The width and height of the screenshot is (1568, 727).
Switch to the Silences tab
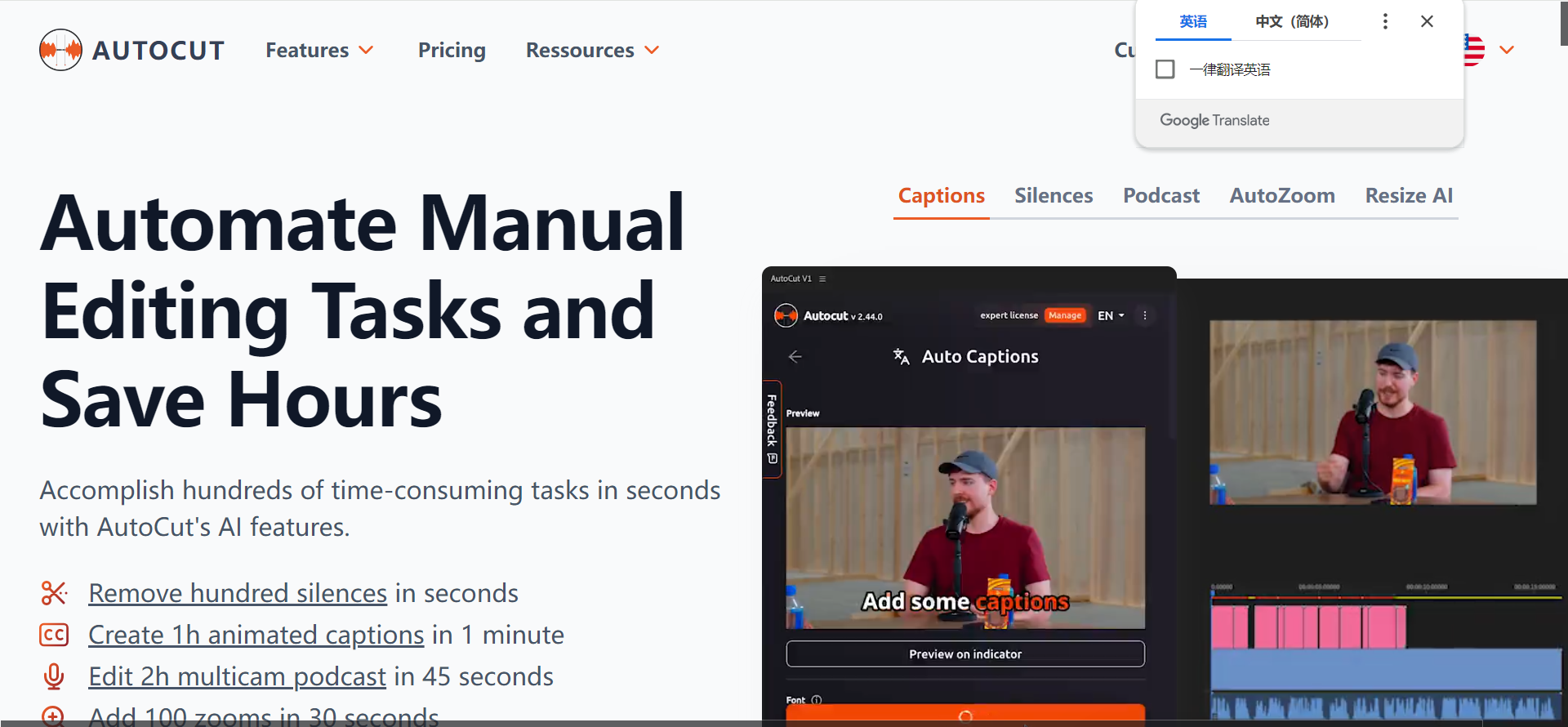pyautogui.click(x=1053, y=196)
